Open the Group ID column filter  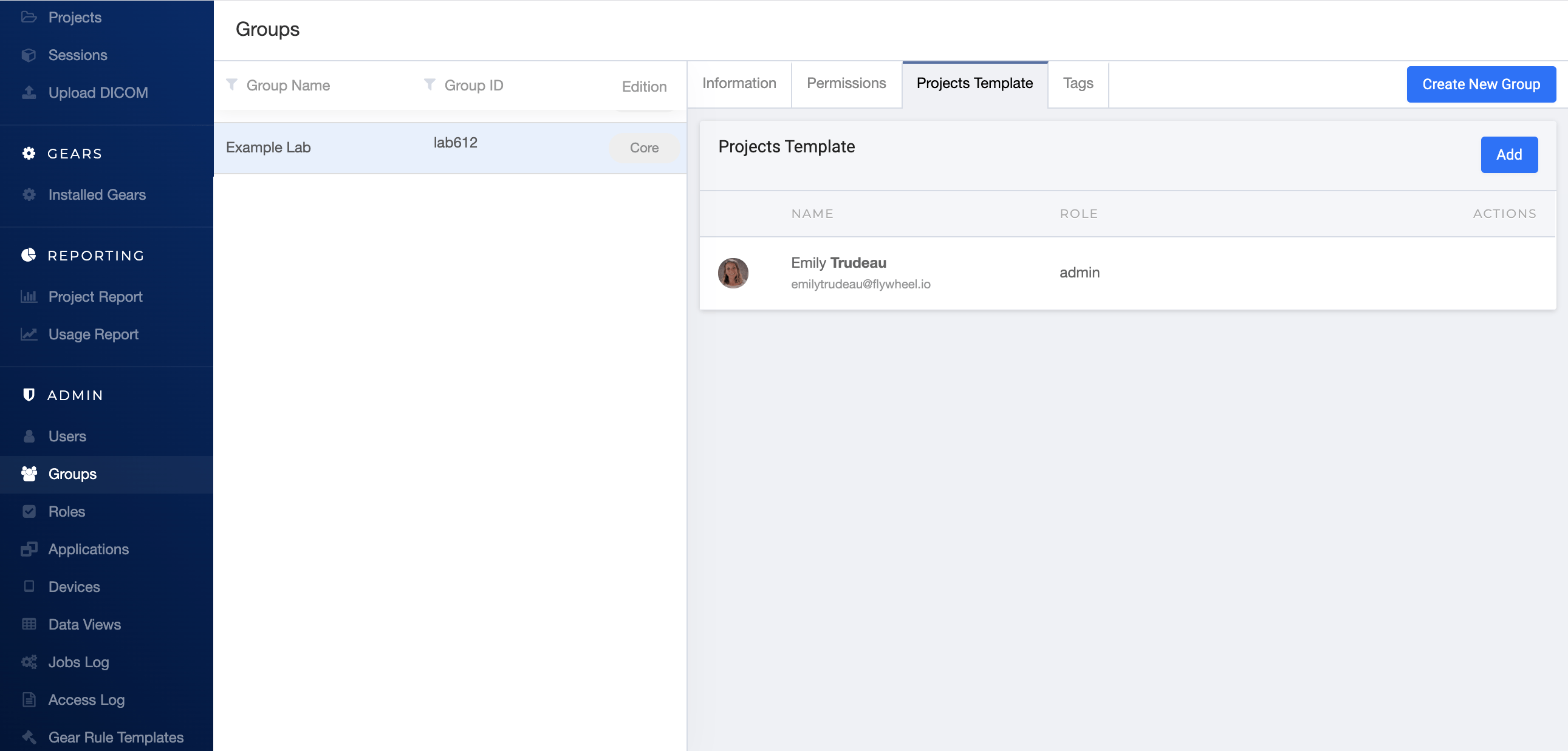[430, 85]
